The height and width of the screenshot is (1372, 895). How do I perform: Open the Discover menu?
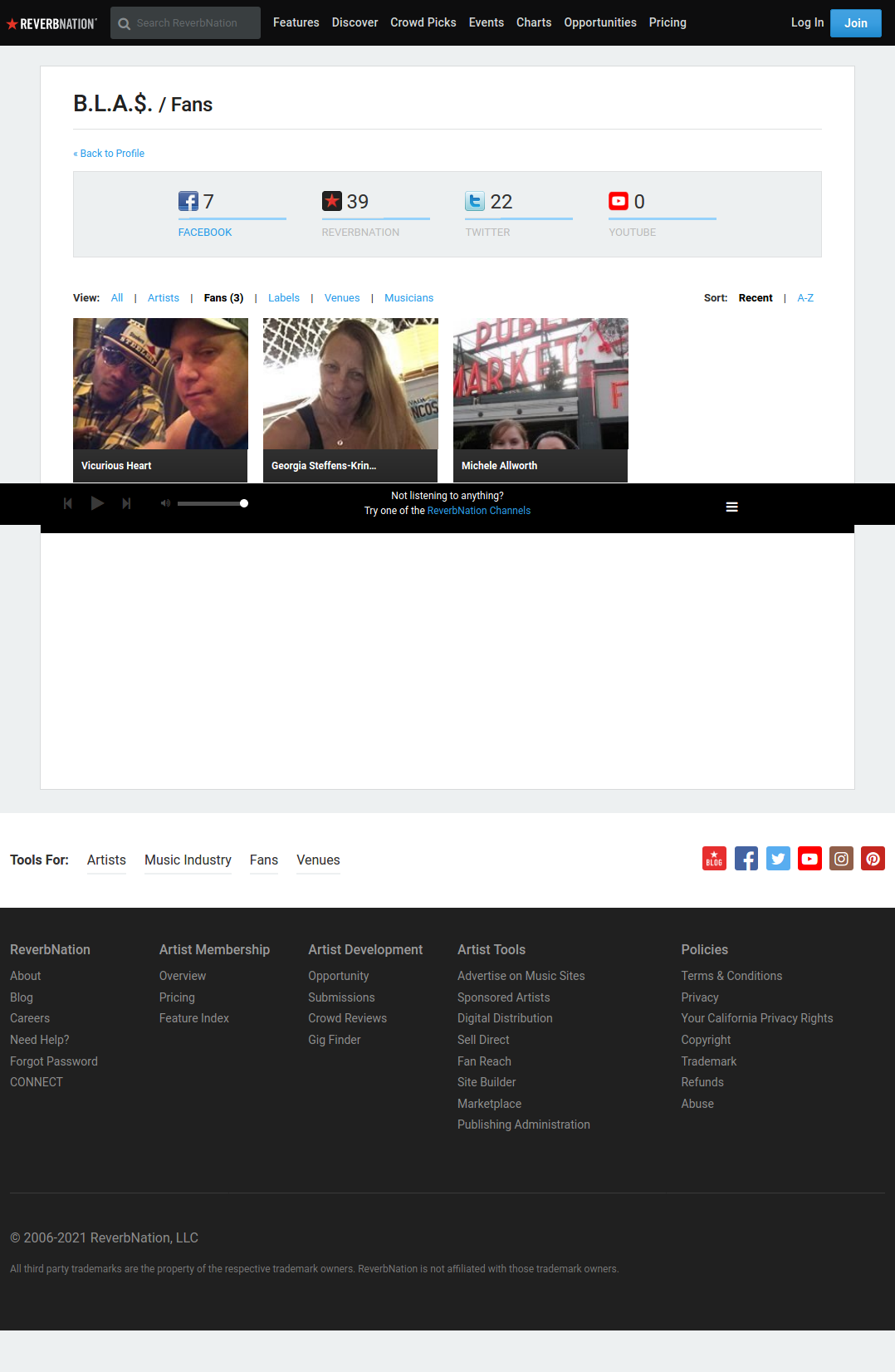[x=355, y=22]
